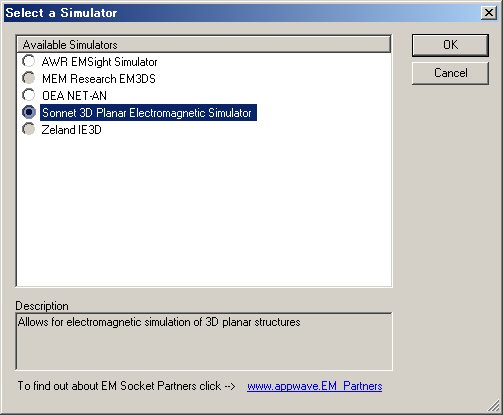Viewport: 503px width, 415px height.
Task: Click the Zeland IE3D label text
Action: point(71,130)
